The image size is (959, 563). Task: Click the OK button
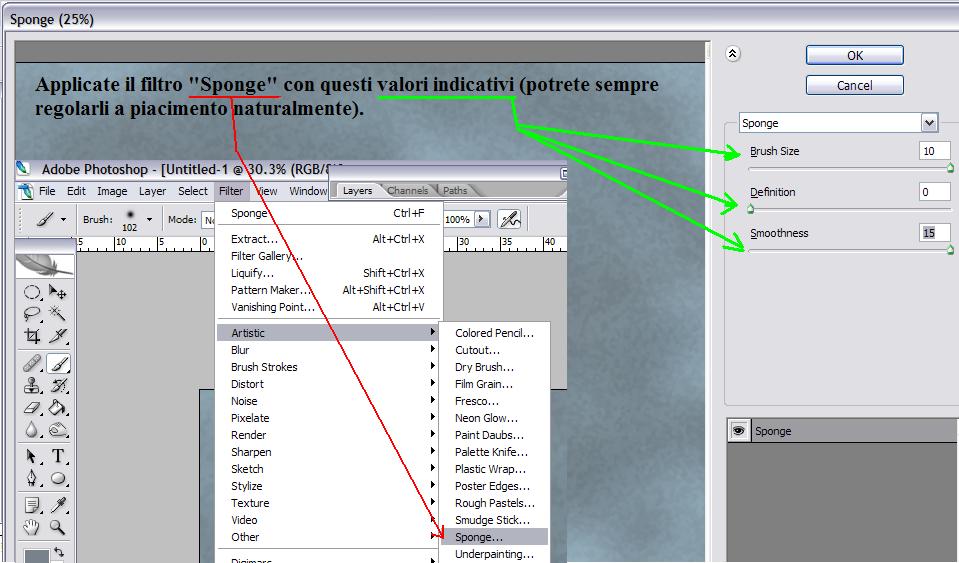(x=854, y=55)
